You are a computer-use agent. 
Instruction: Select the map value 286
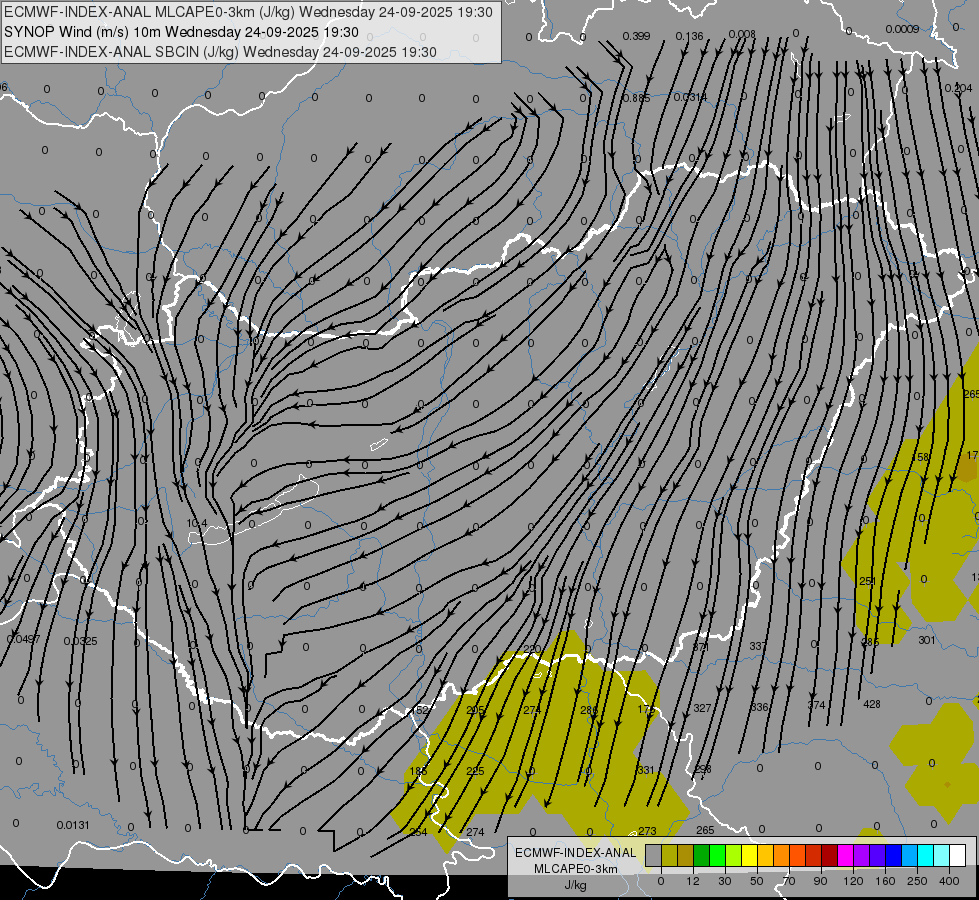coord(589,710)
